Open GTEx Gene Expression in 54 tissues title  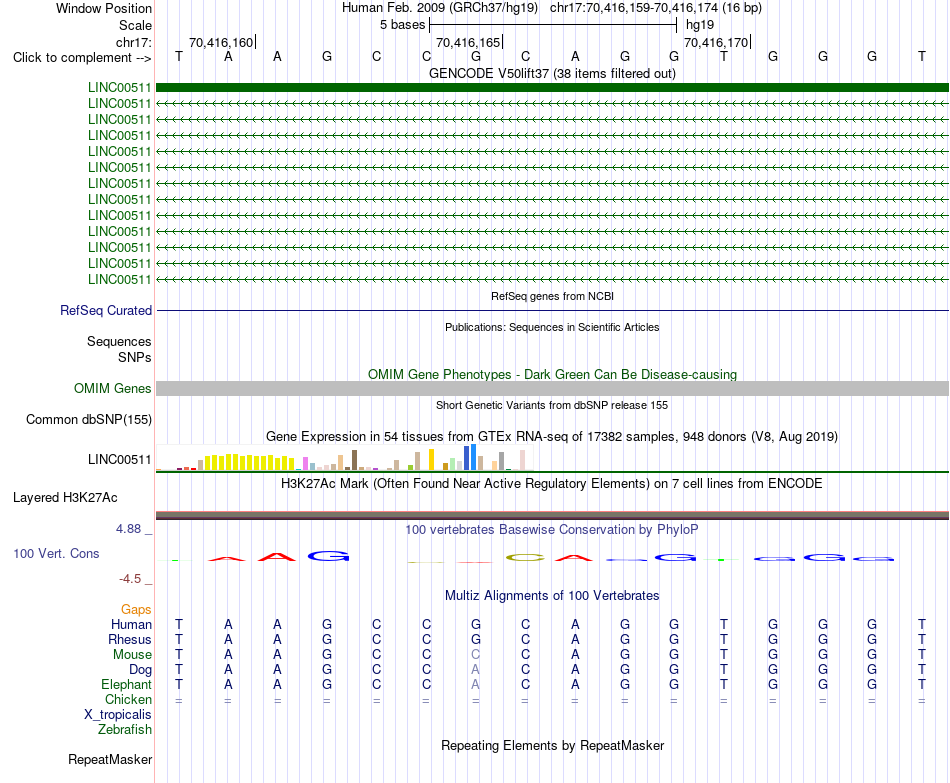(x=552, y=436)
